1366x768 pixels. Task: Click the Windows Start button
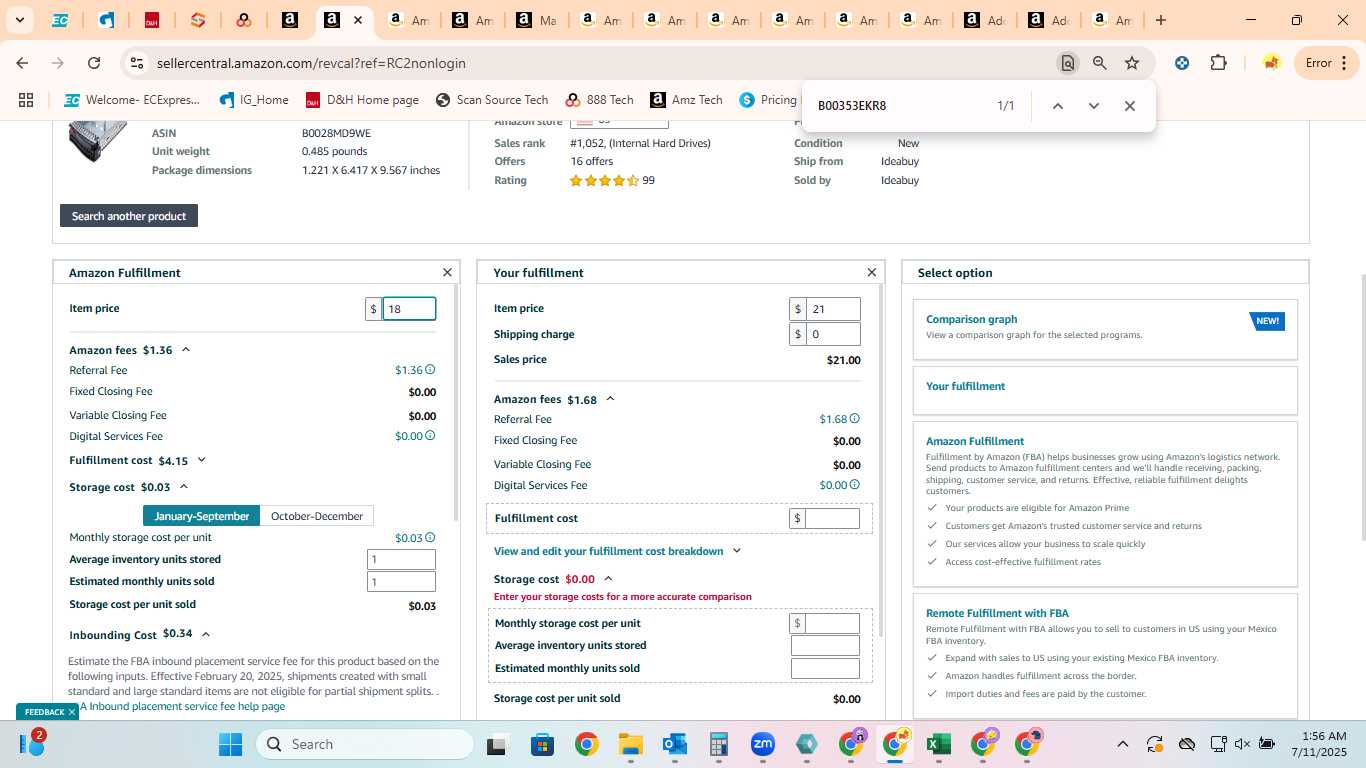(230, 744)
